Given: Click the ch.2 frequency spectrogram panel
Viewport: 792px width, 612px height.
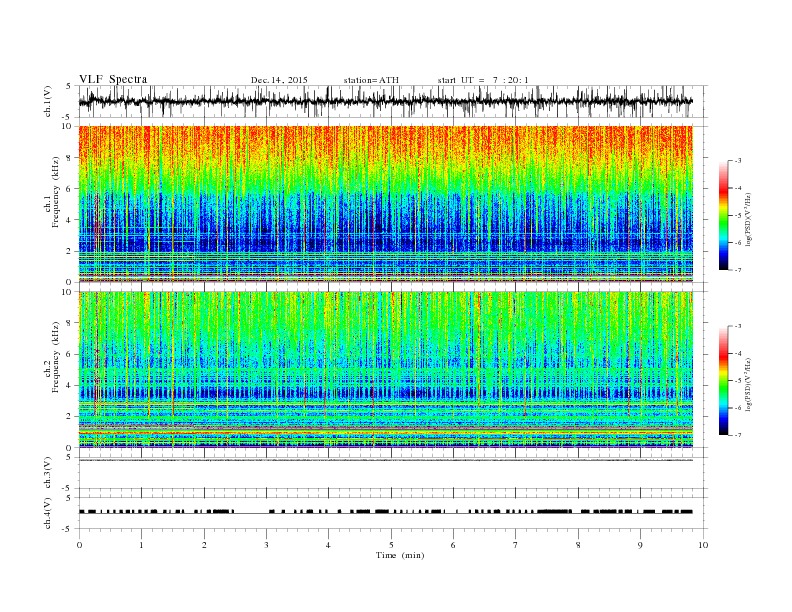Looking at the screenshot, I should tap(385, 369).
